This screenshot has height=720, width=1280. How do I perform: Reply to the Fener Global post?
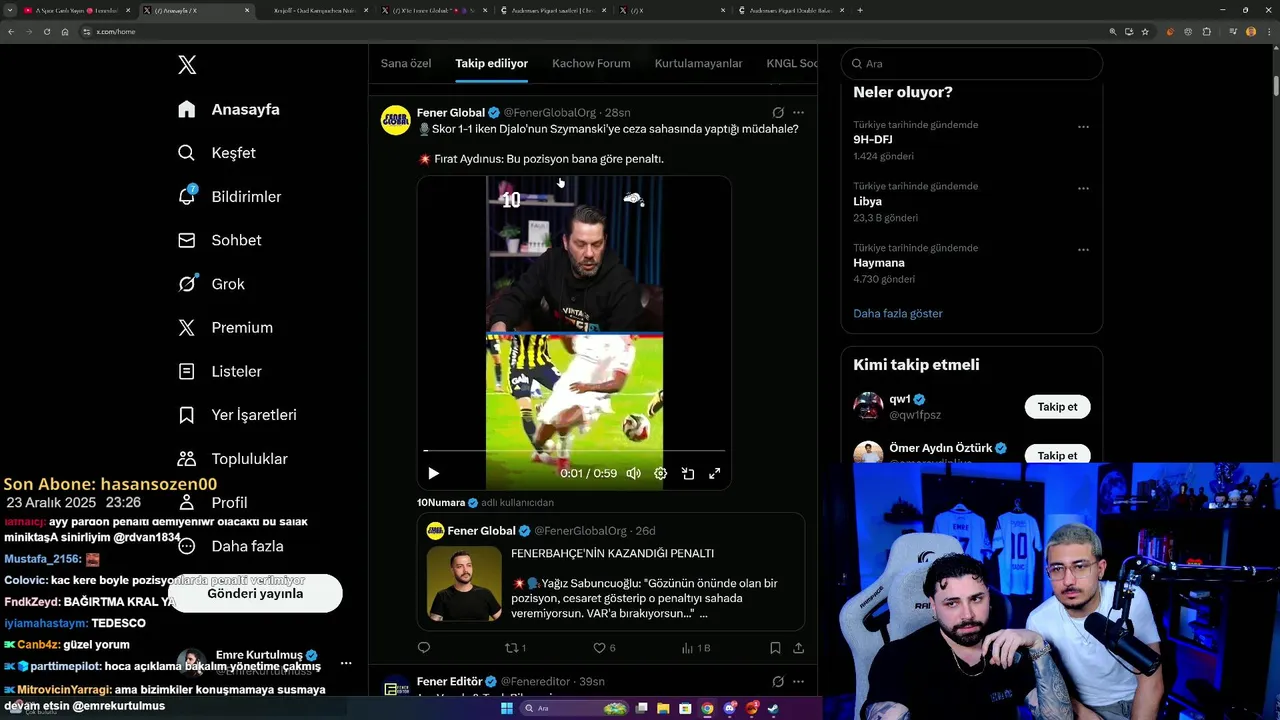424,648
